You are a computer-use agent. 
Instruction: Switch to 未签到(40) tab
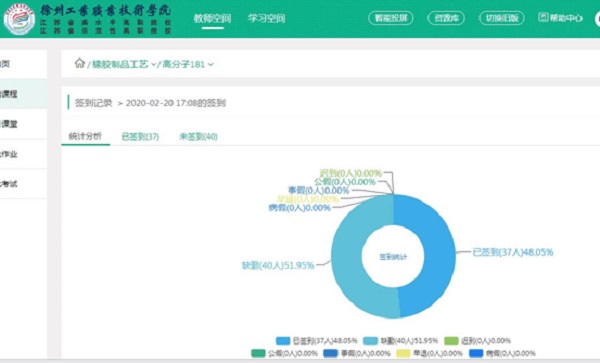coord(199,137)
